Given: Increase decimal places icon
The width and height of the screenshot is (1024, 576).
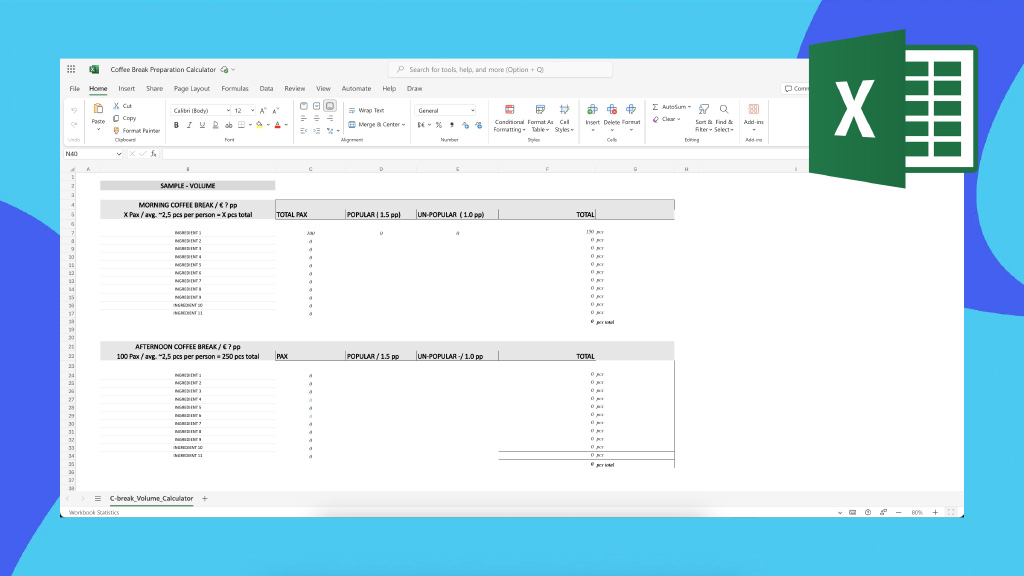Looking at the screenshot, I should [x=465, y=125].
